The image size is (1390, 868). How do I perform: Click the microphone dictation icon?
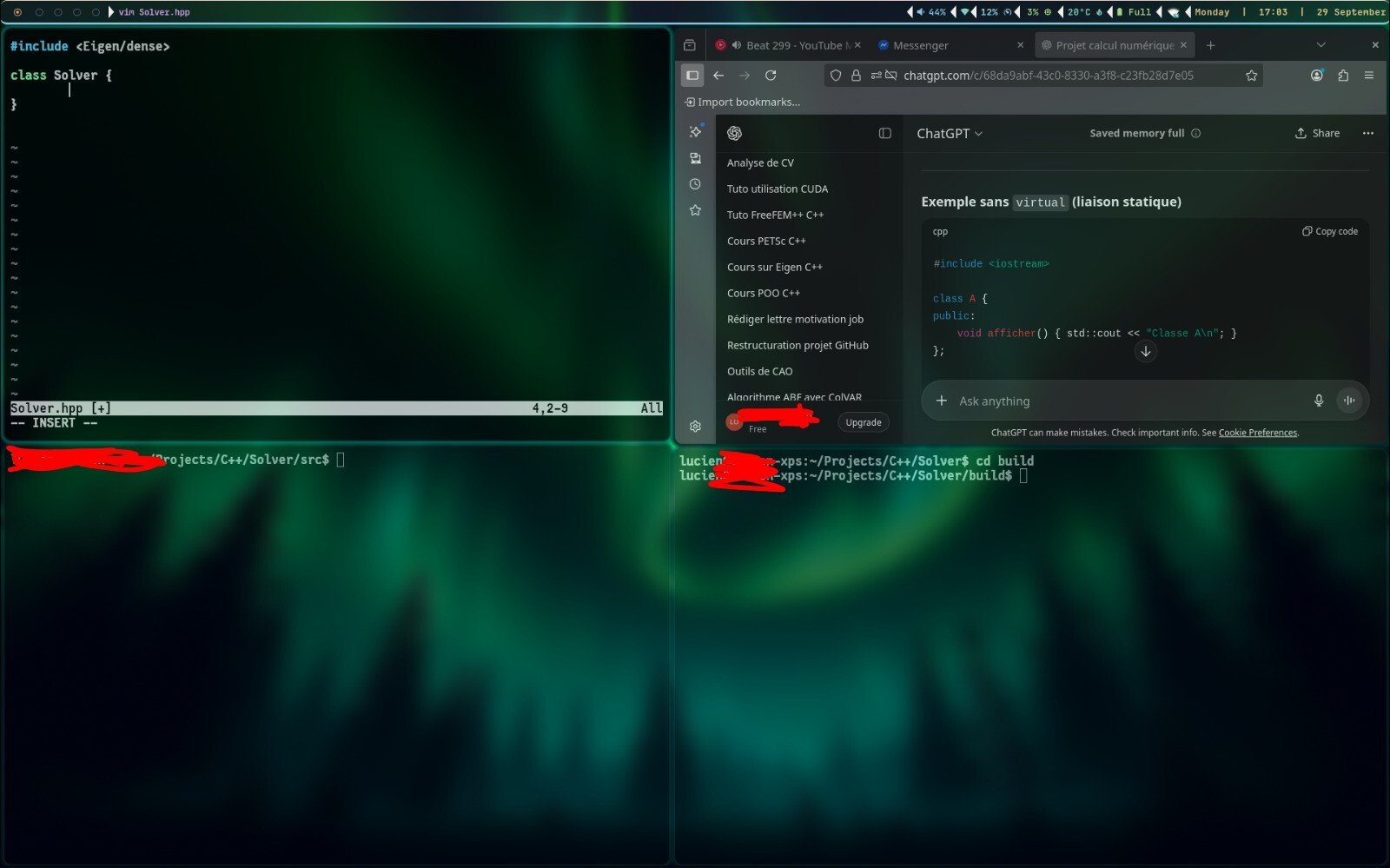click(1319, 401)
